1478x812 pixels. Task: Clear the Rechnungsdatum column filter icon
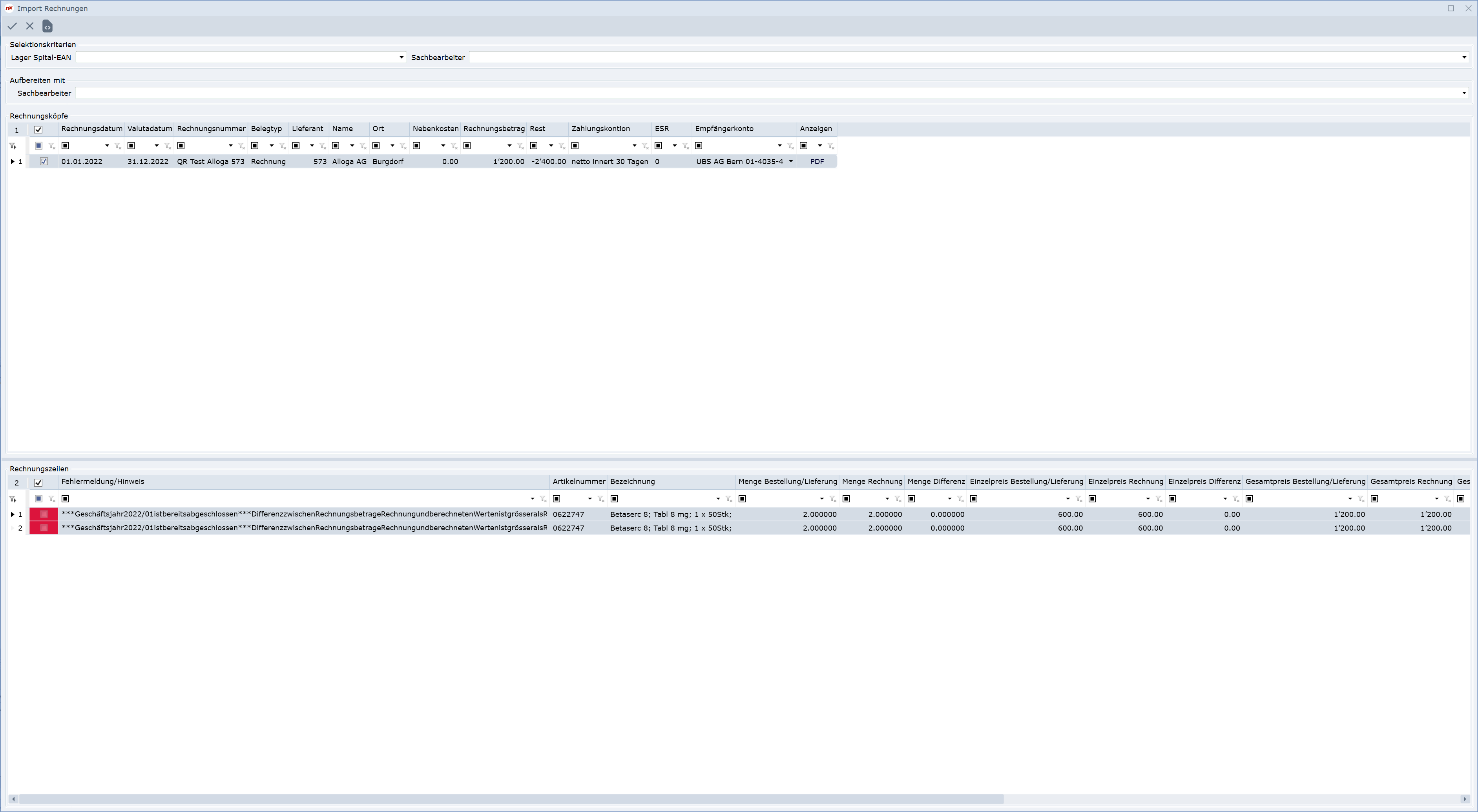pyautogui.click(x=118, y=146)
